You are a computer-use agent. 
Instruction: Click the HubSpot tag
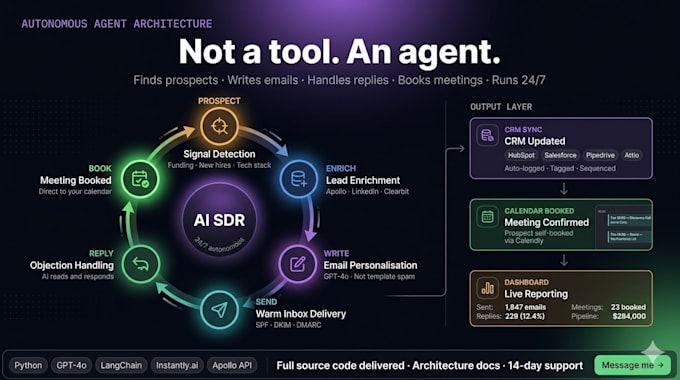(x=521, y=155)
